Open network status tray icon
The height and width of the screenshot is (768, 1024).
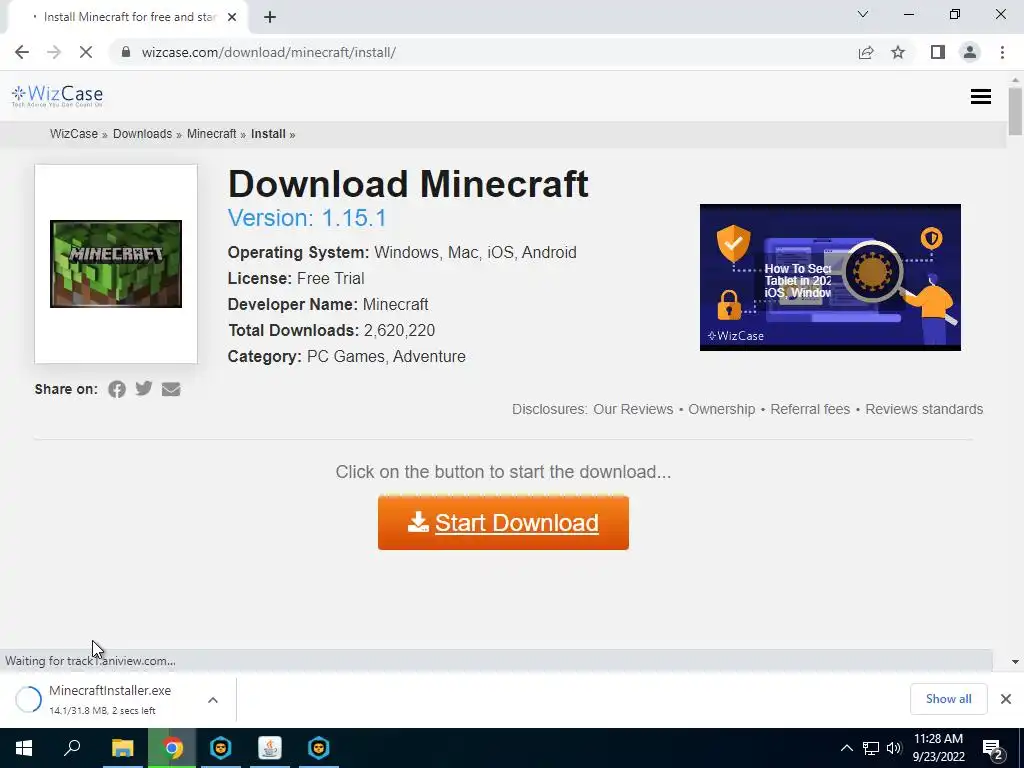[x=871, y=748]
